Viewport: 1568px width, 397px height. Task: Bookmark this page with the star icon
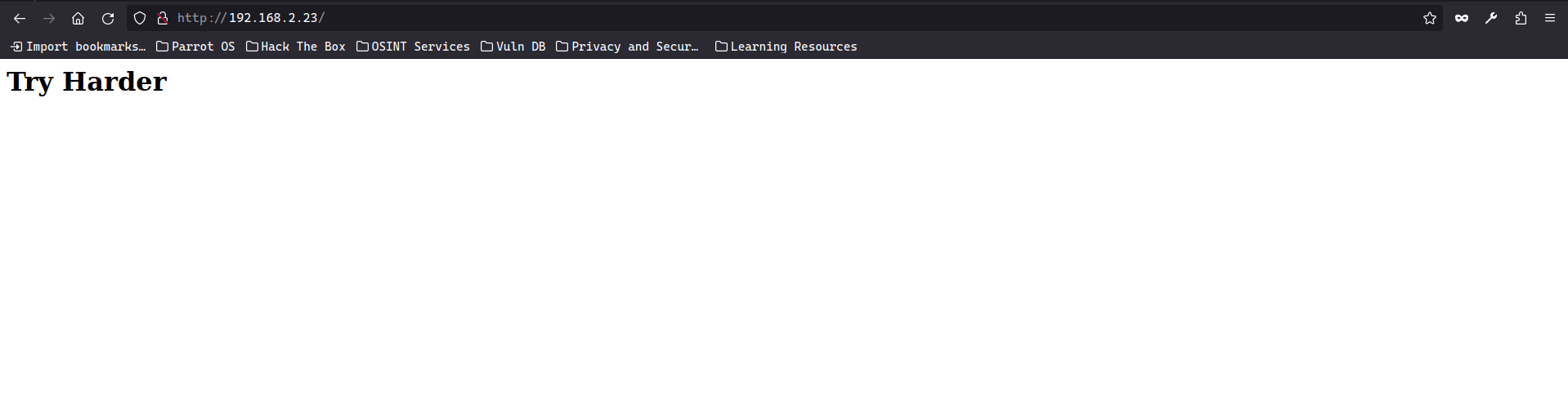click(1429, 18)
